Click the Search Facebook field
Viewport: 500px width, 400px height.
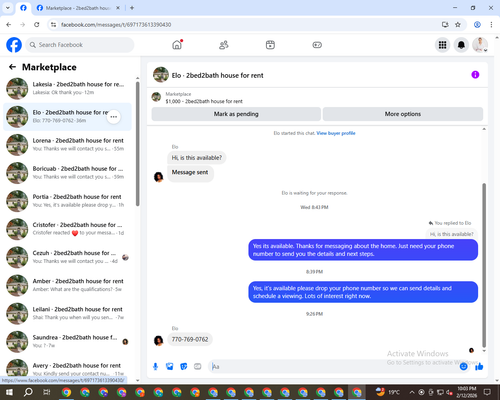coord(80,45)
